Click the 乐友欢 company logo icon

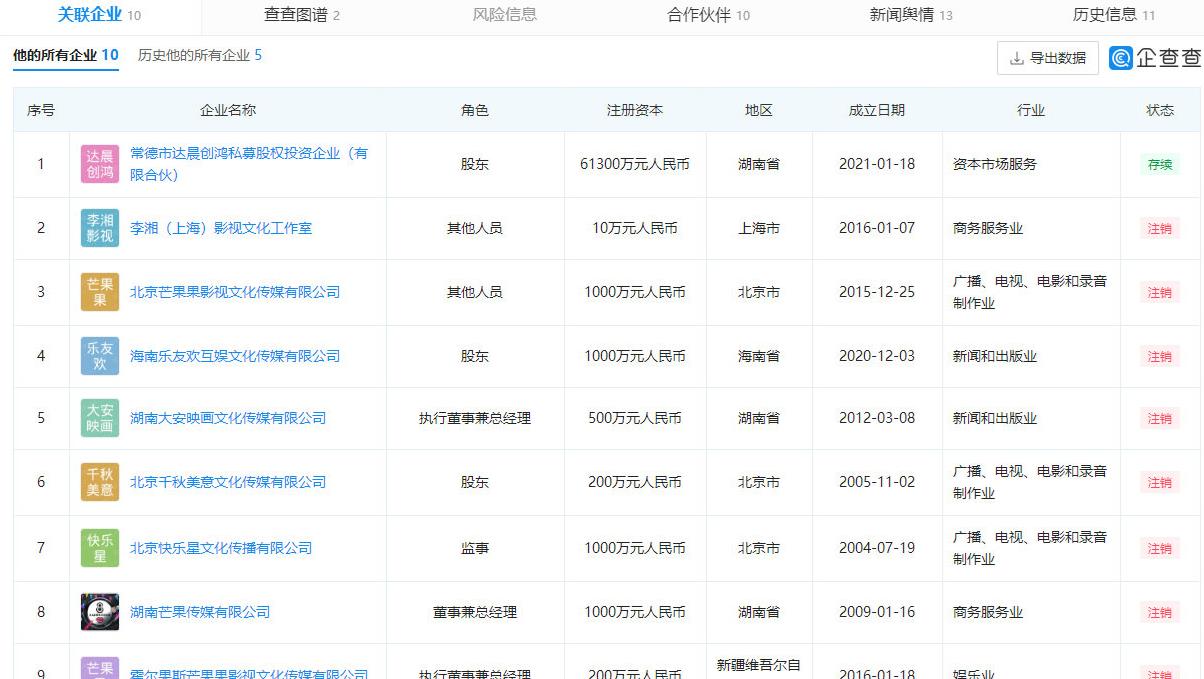click(100, 356)
